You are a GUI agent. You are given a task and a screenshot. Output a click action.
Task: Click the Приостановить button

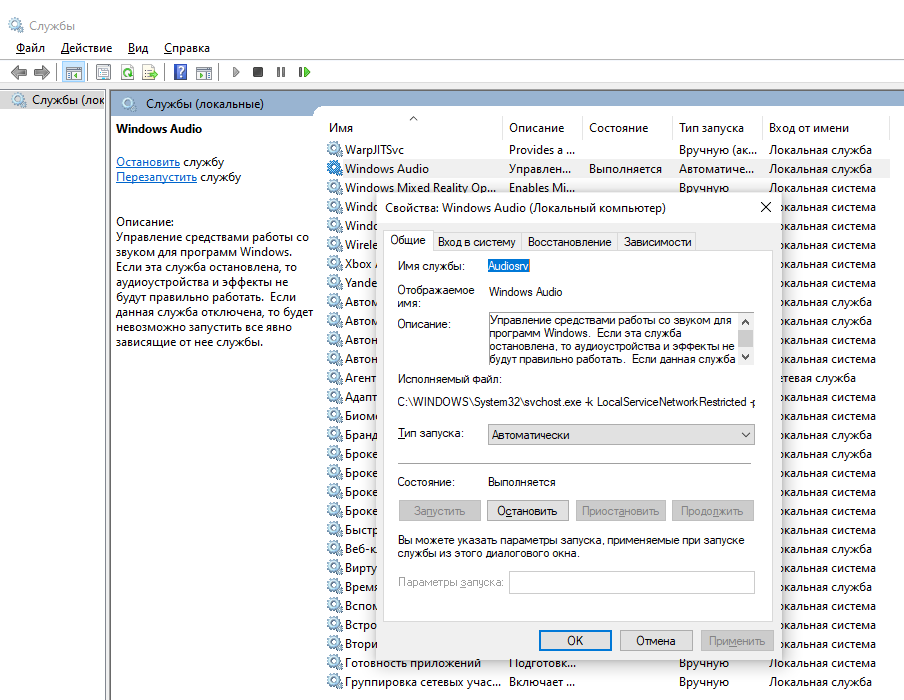620,511
